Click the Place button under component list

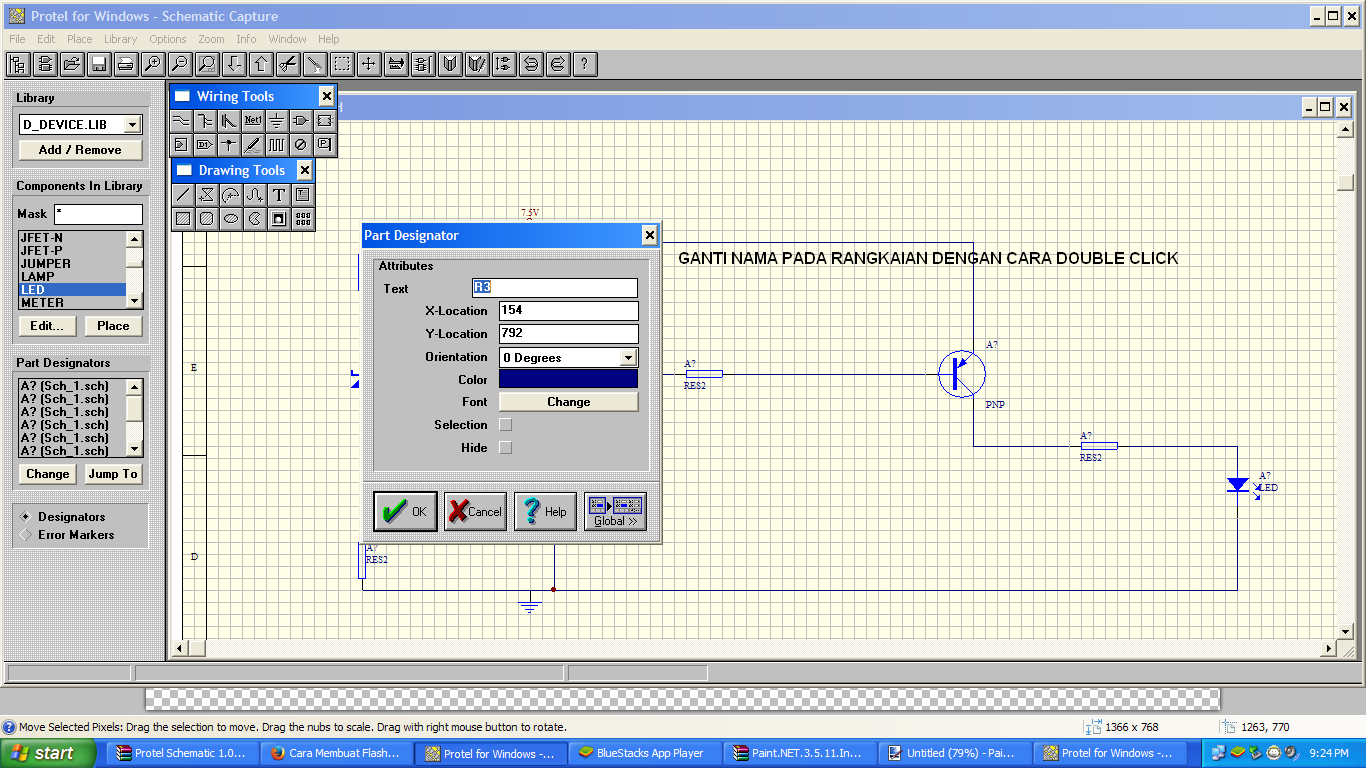[113, 326]
